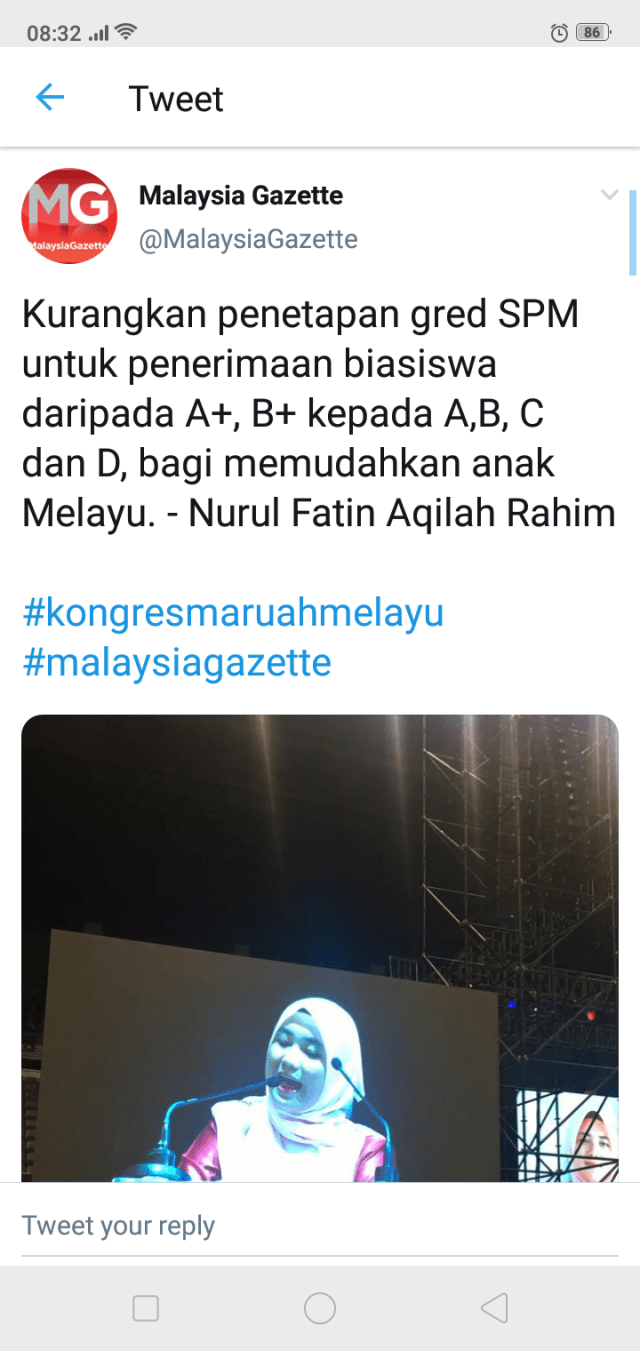This screenshot has height=1351, width=640.
Task: Tap the Tweet your reply field
Action: tap(320, 1226)
